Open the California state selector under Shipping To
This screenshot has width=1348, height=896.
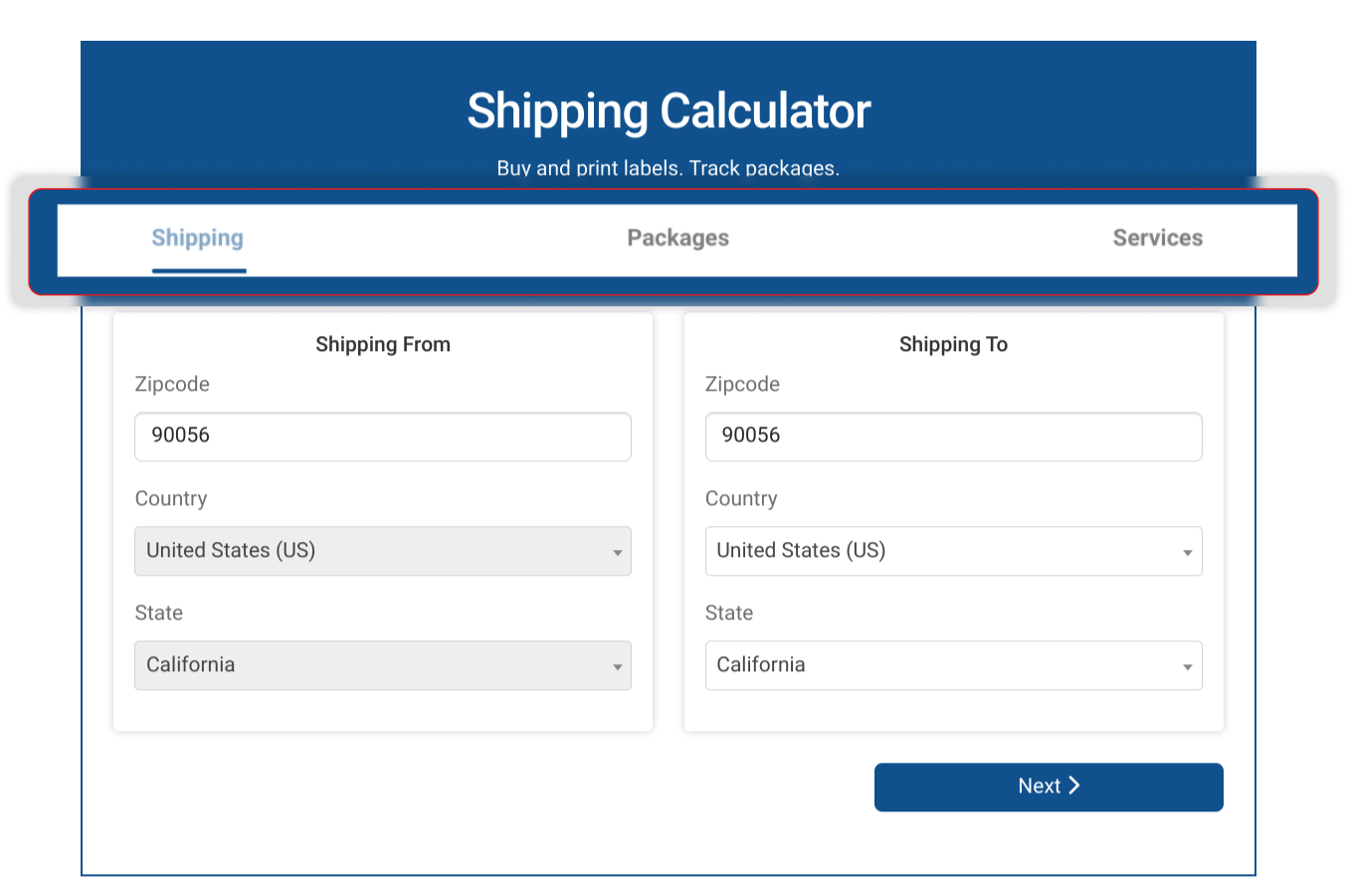(953, 665)
